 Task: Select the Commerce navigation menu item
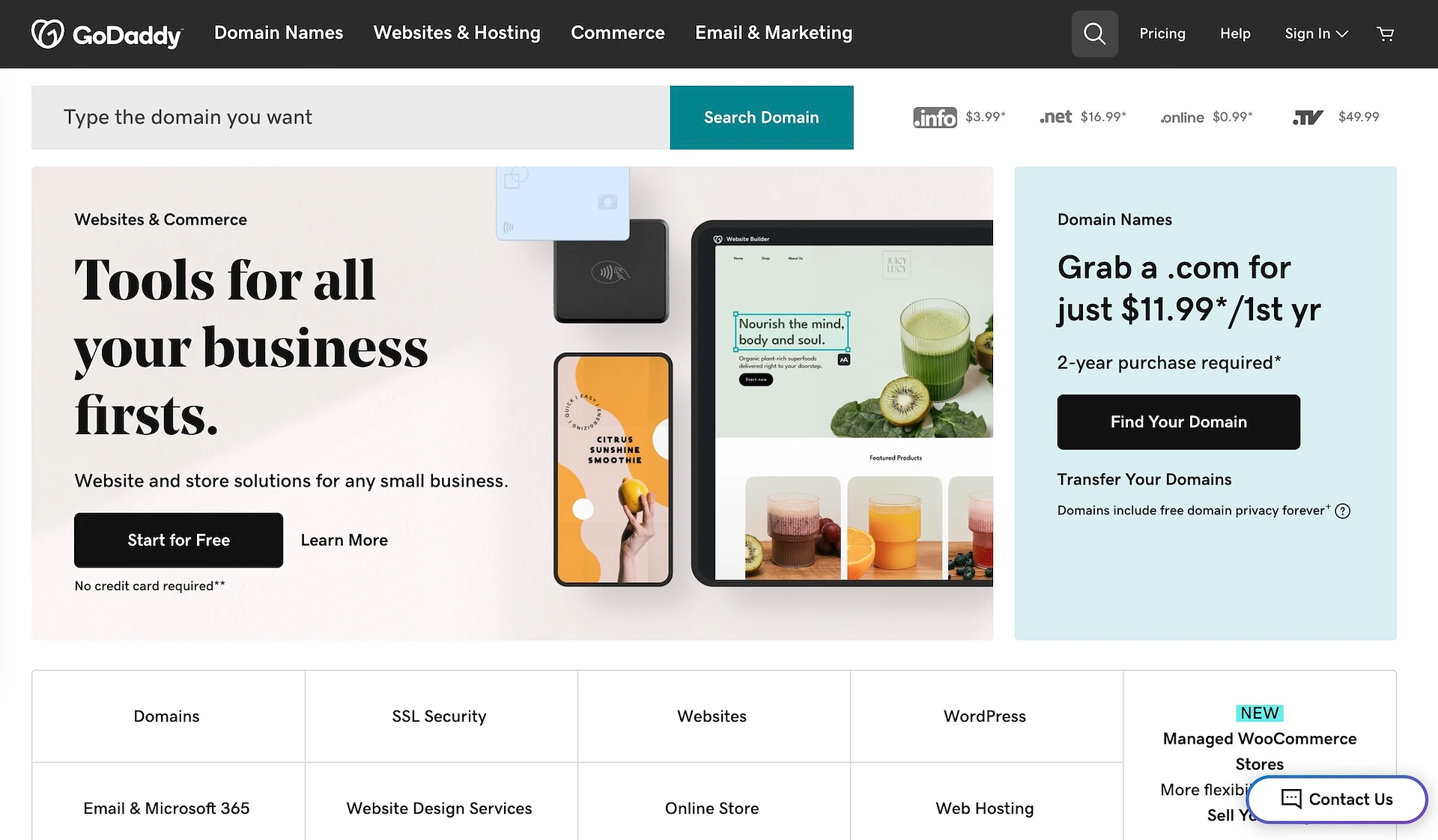617,33
